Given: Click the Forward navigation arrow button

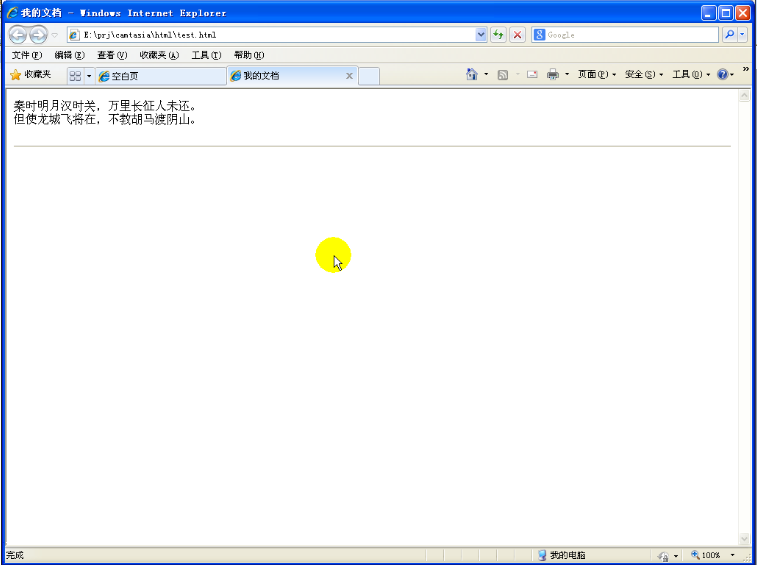Looking at the screenshot, I should 38,35.
